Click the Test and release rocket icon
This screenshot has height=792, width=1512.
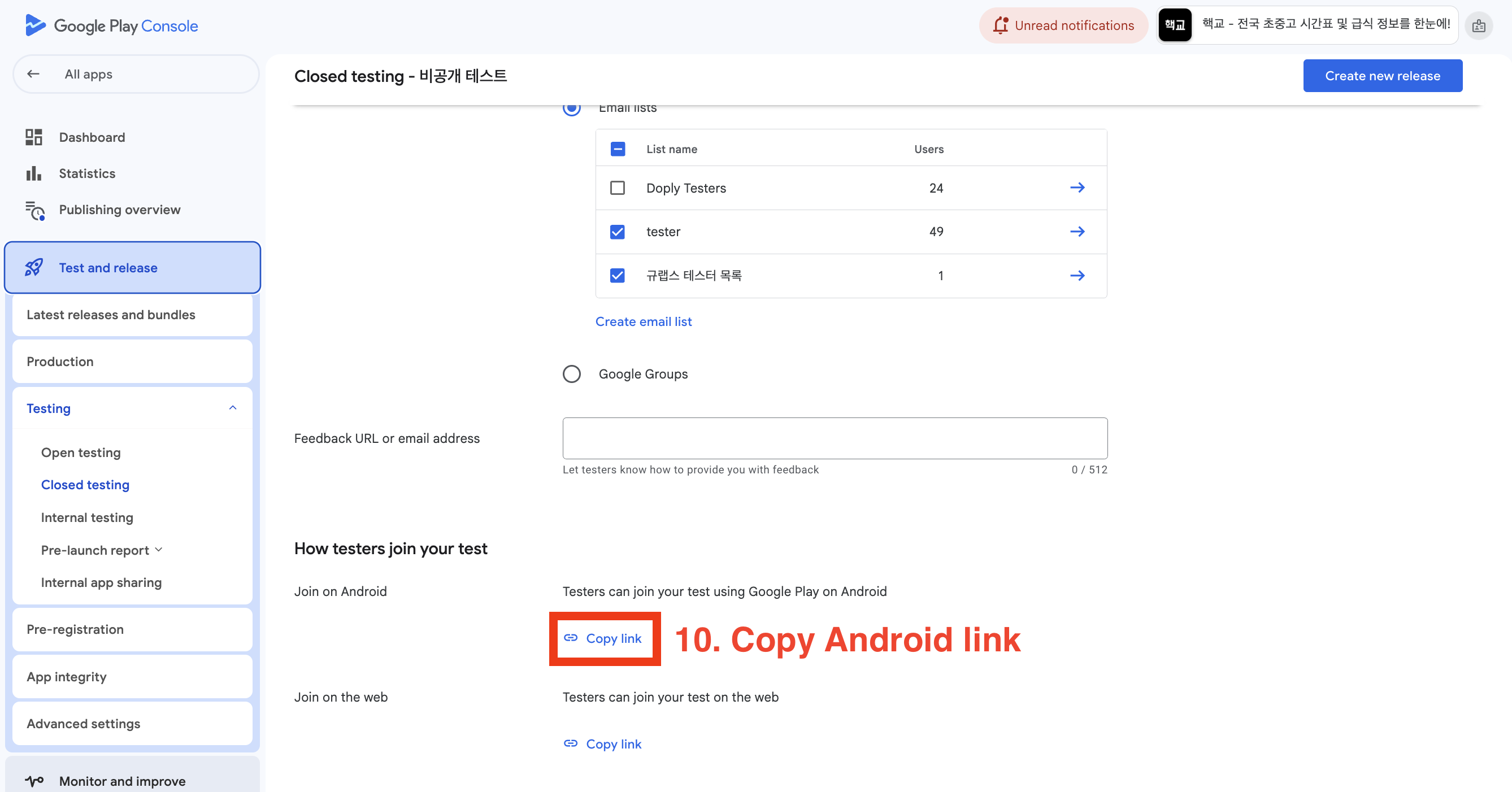[x=34, y=268]
